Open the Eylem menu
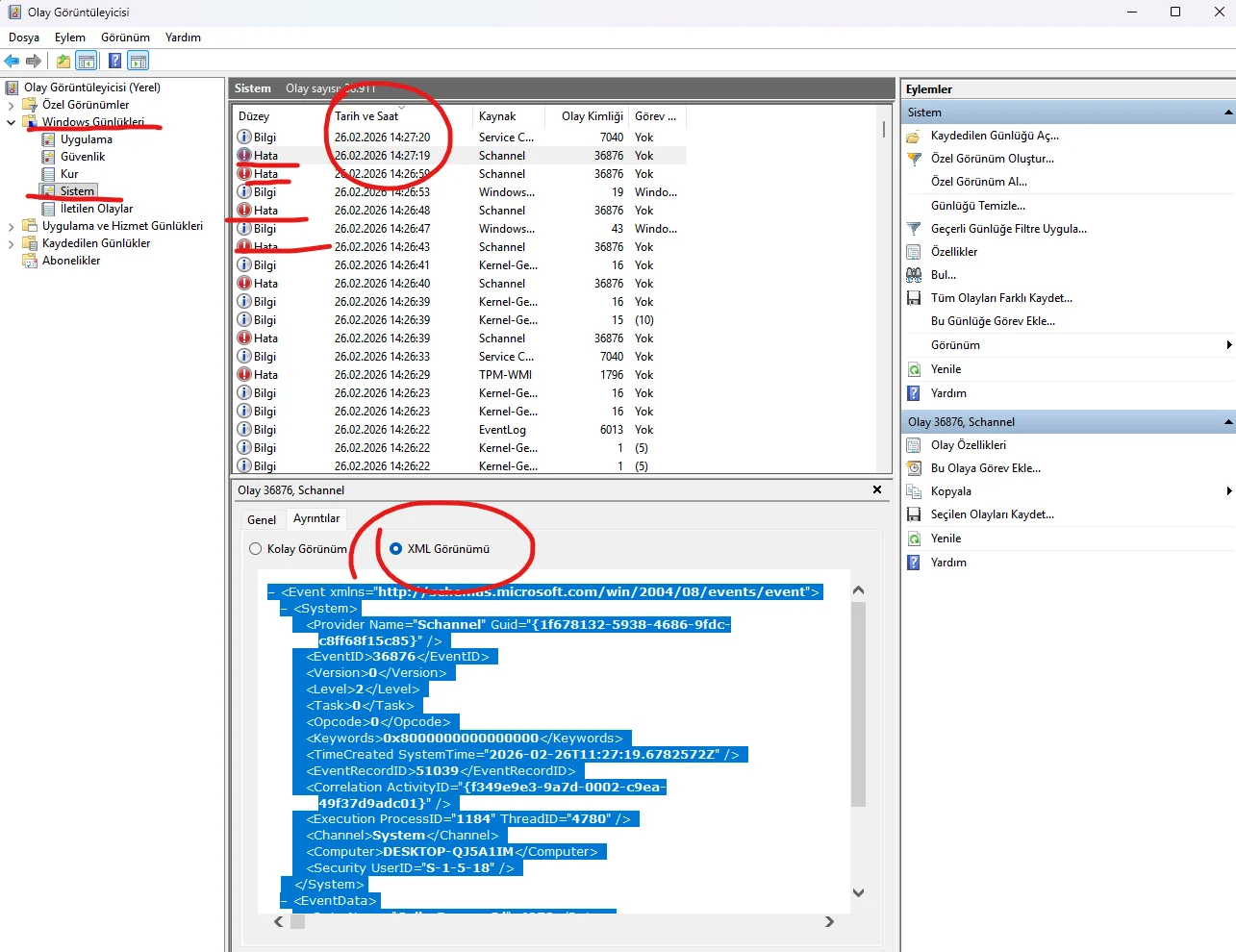Image resolution: width=1236 pixels, height=952 pixels. (69, 38)
